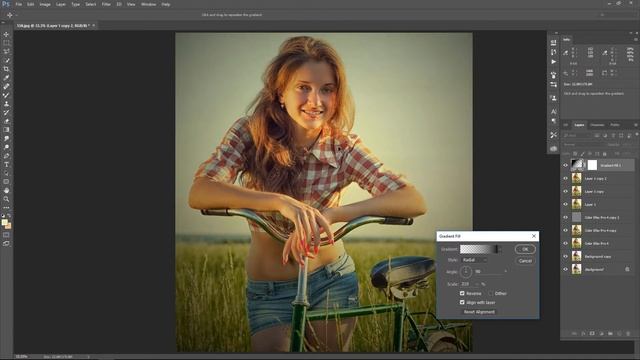Open the Scale percentage slider arrow
Viewport: 640px width, 360px height.
click(x=477, y=284)
